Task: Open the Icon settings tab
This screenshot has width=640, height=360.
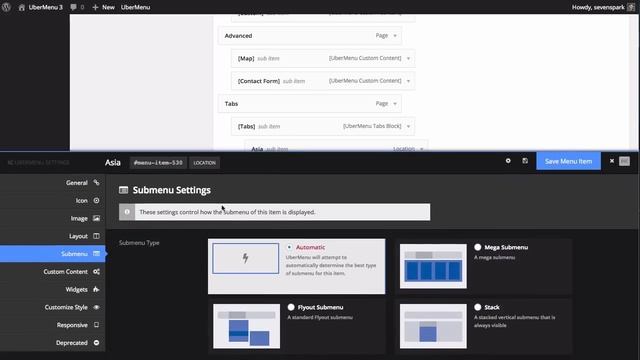Action: pos(53,200)
